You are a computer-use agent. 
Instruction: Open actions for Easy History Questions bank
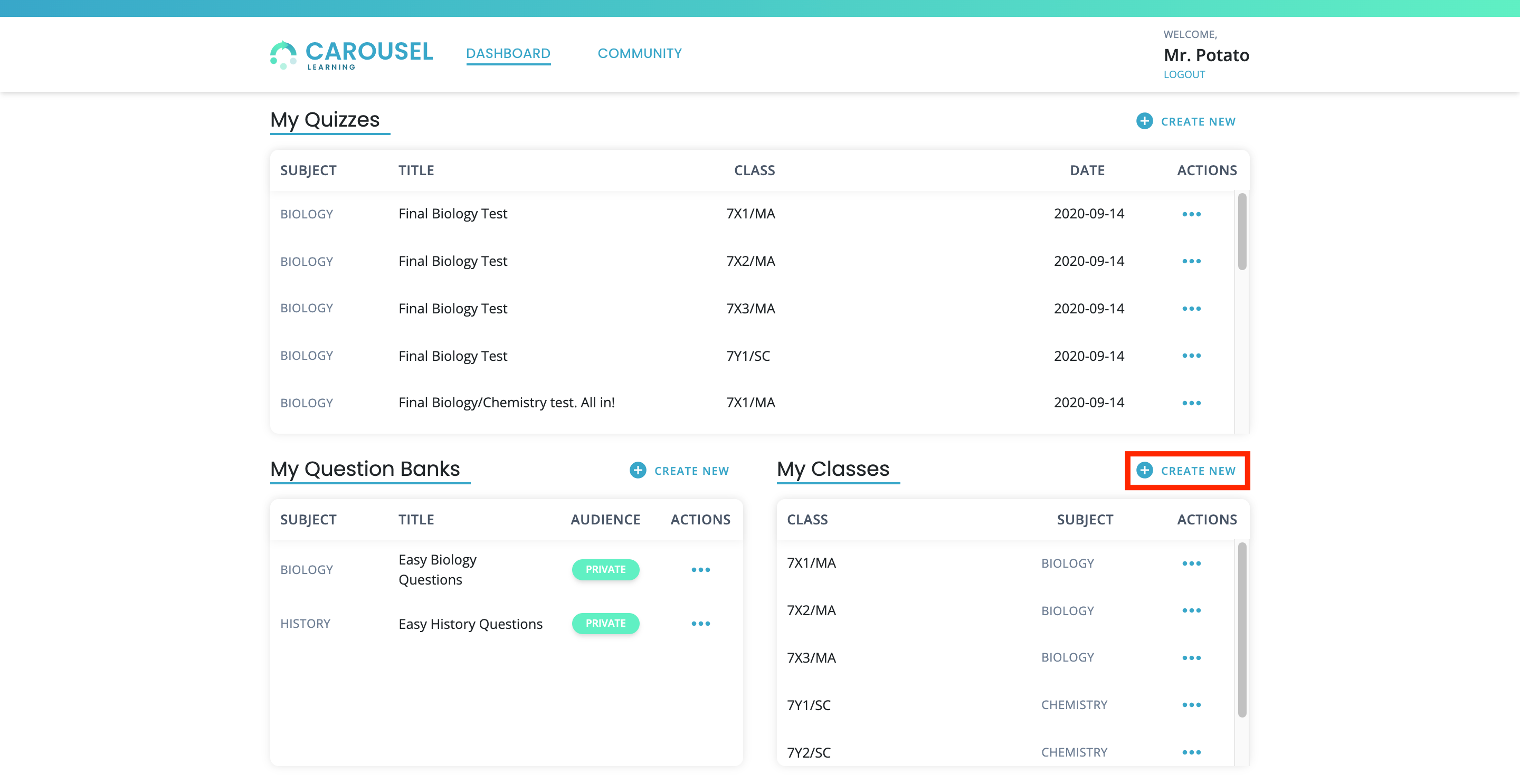700,624
